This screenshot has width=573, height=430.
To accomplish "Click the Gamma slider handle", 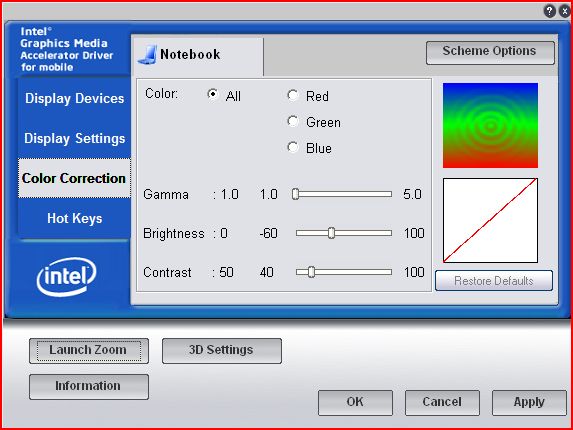I will point(295,194).
